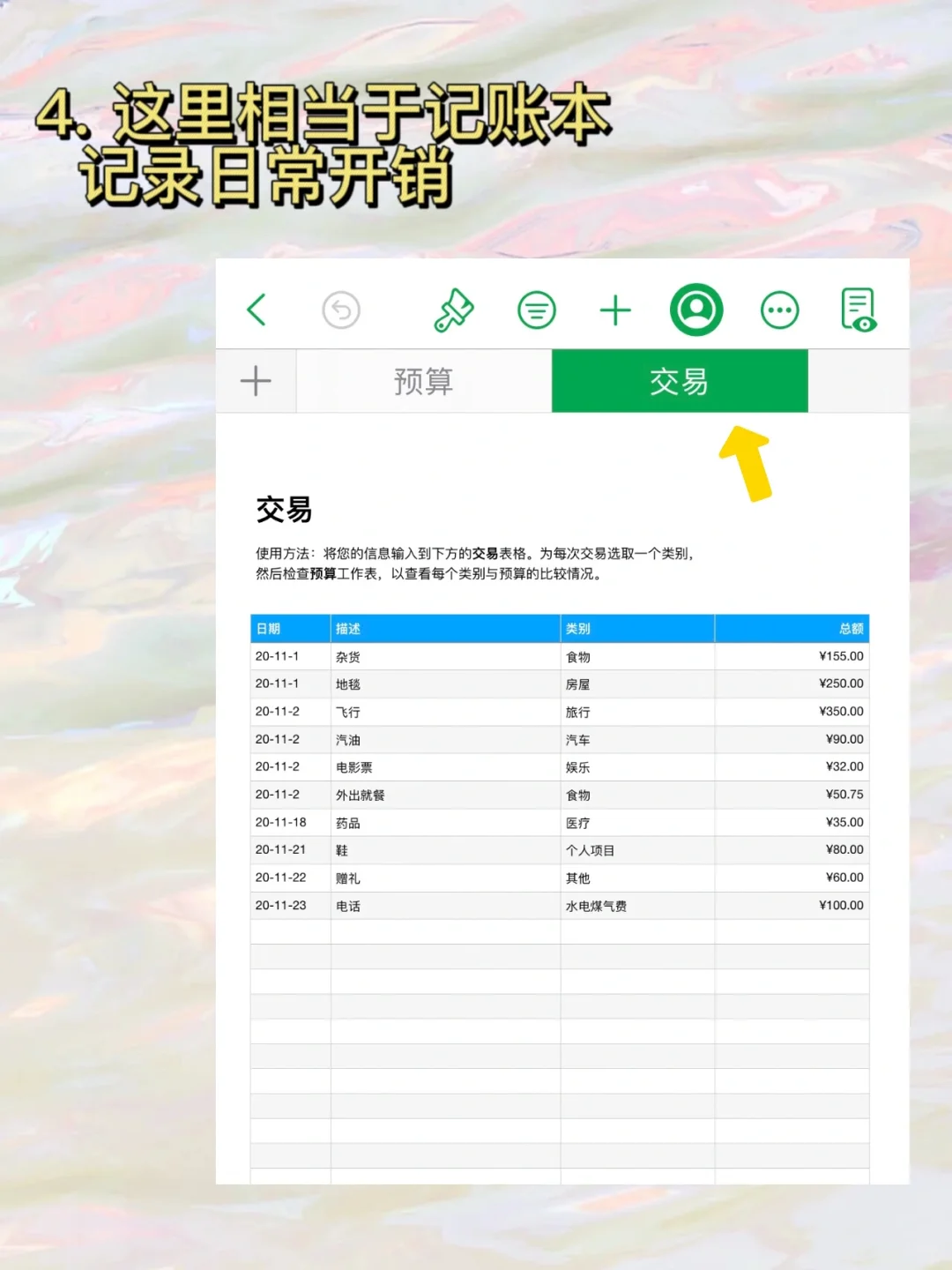Viewport: 952px width, 1270px height.
Task: Switch to the 预算 sheet tab
Action: pyautogui.click(x=421, y=381)
